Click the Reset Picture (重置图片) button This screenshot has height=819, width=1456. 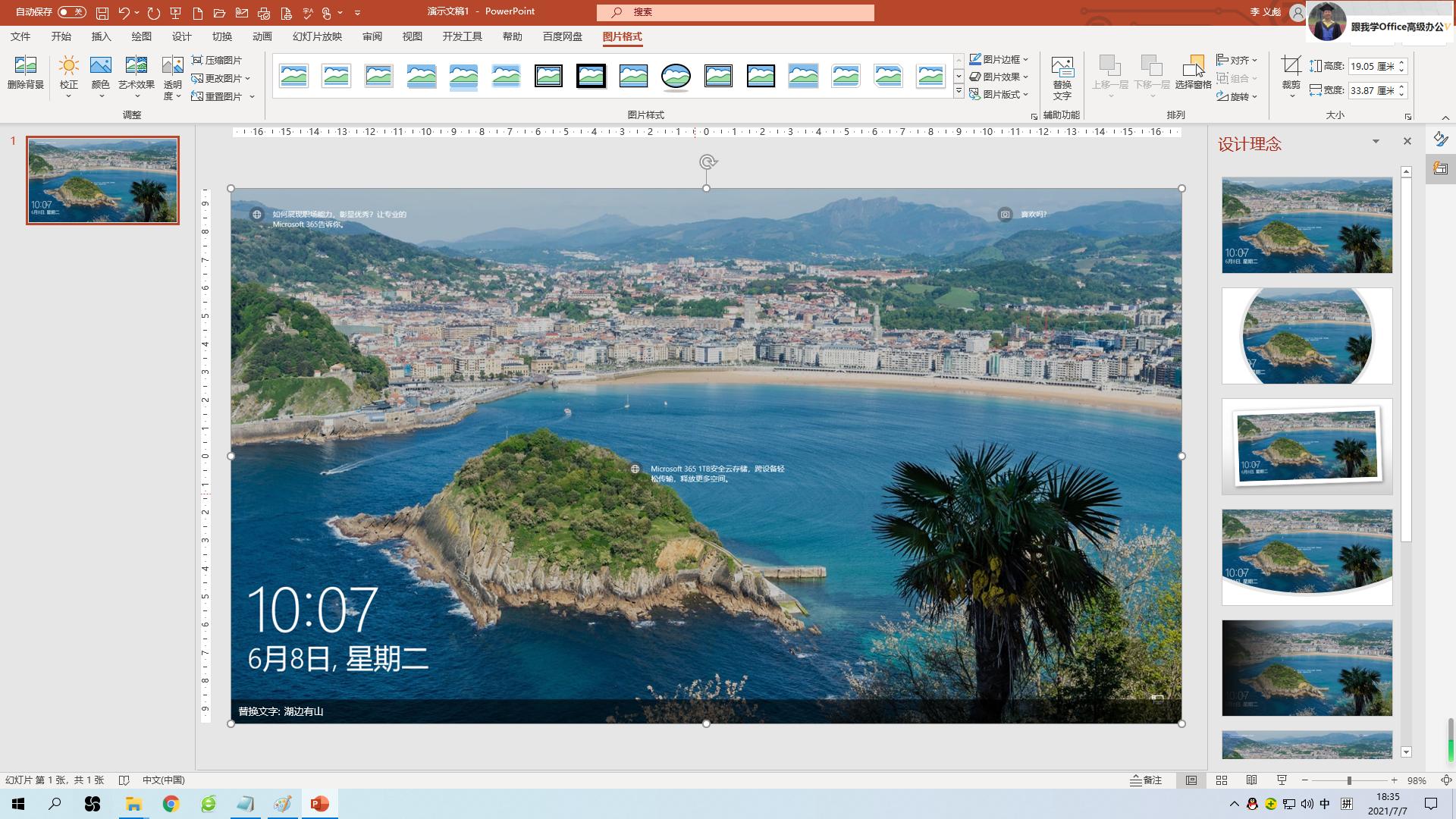[x=217, y=96]
